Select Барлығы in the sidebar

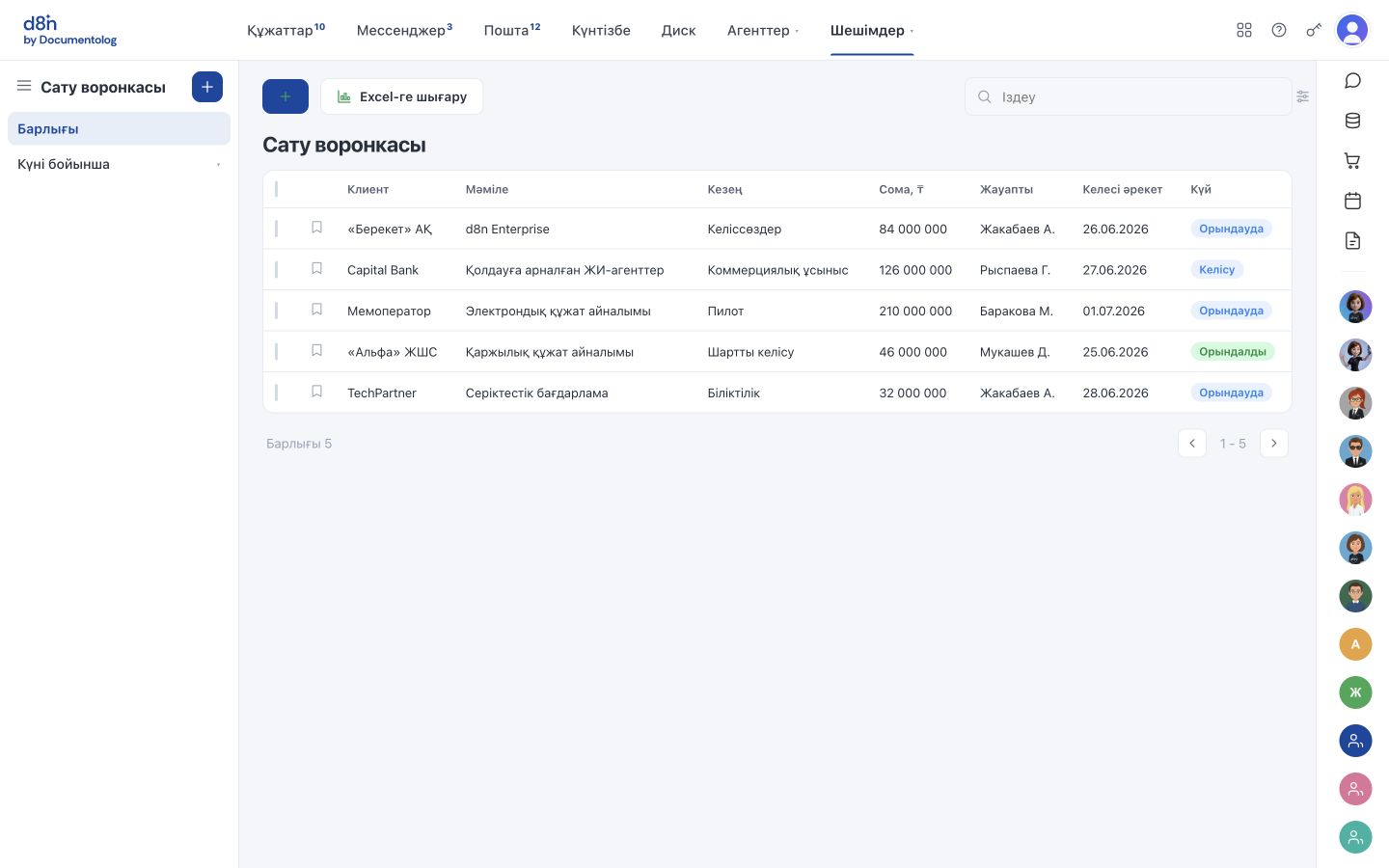coord(119,128)
